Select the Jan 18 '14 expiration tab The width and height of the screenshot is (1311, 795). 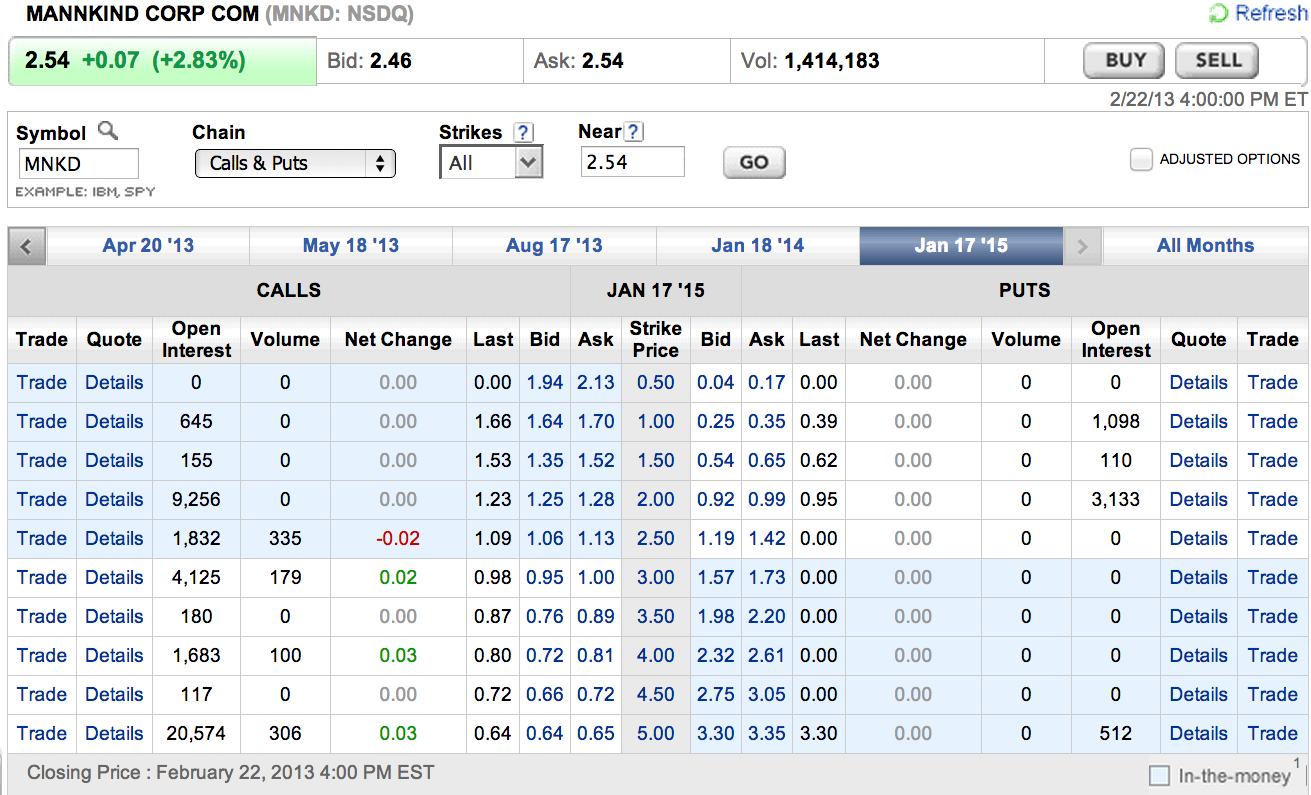coord(757,246)
